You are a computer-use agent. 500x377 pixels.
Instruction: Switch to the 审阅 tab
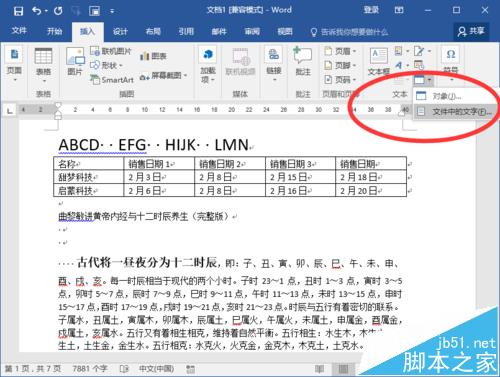click(x=252, y=31)
